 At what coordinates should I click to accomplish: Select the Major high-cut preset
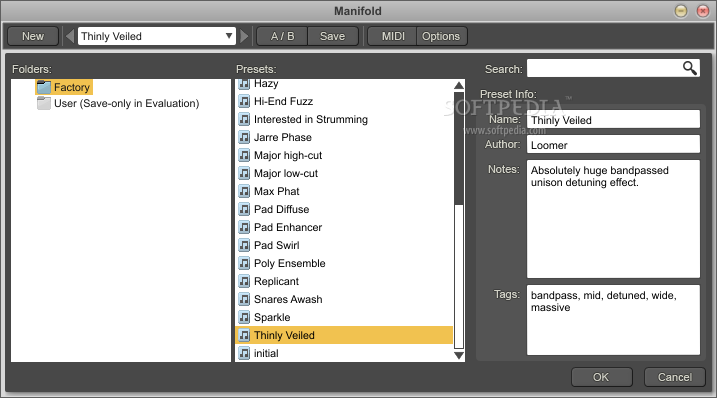[344, 155]
